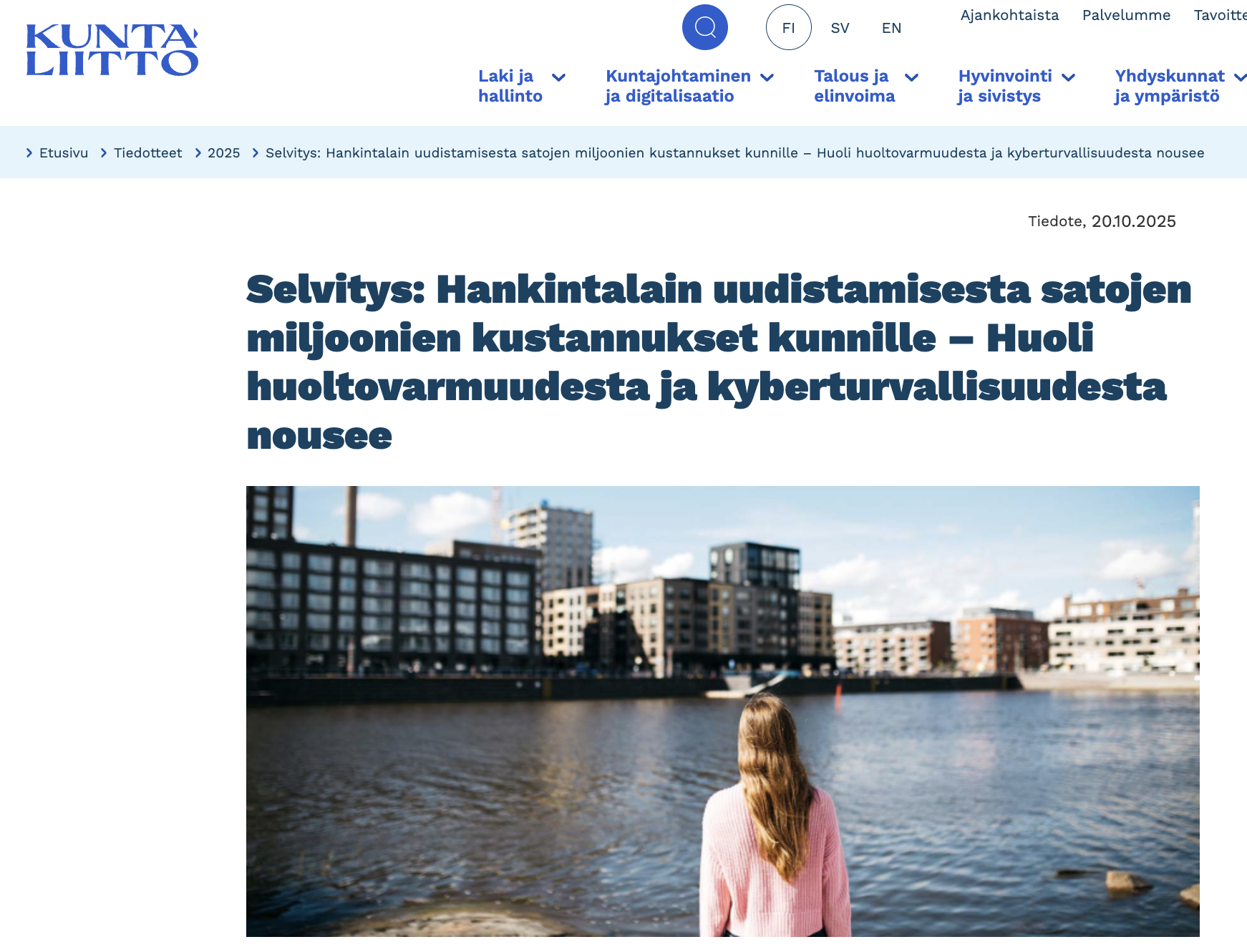Viewport: 1247px width, 952px height.
Task: Expand the Talous ja elinvoima chevron
Action: click(x=911, y=77)
